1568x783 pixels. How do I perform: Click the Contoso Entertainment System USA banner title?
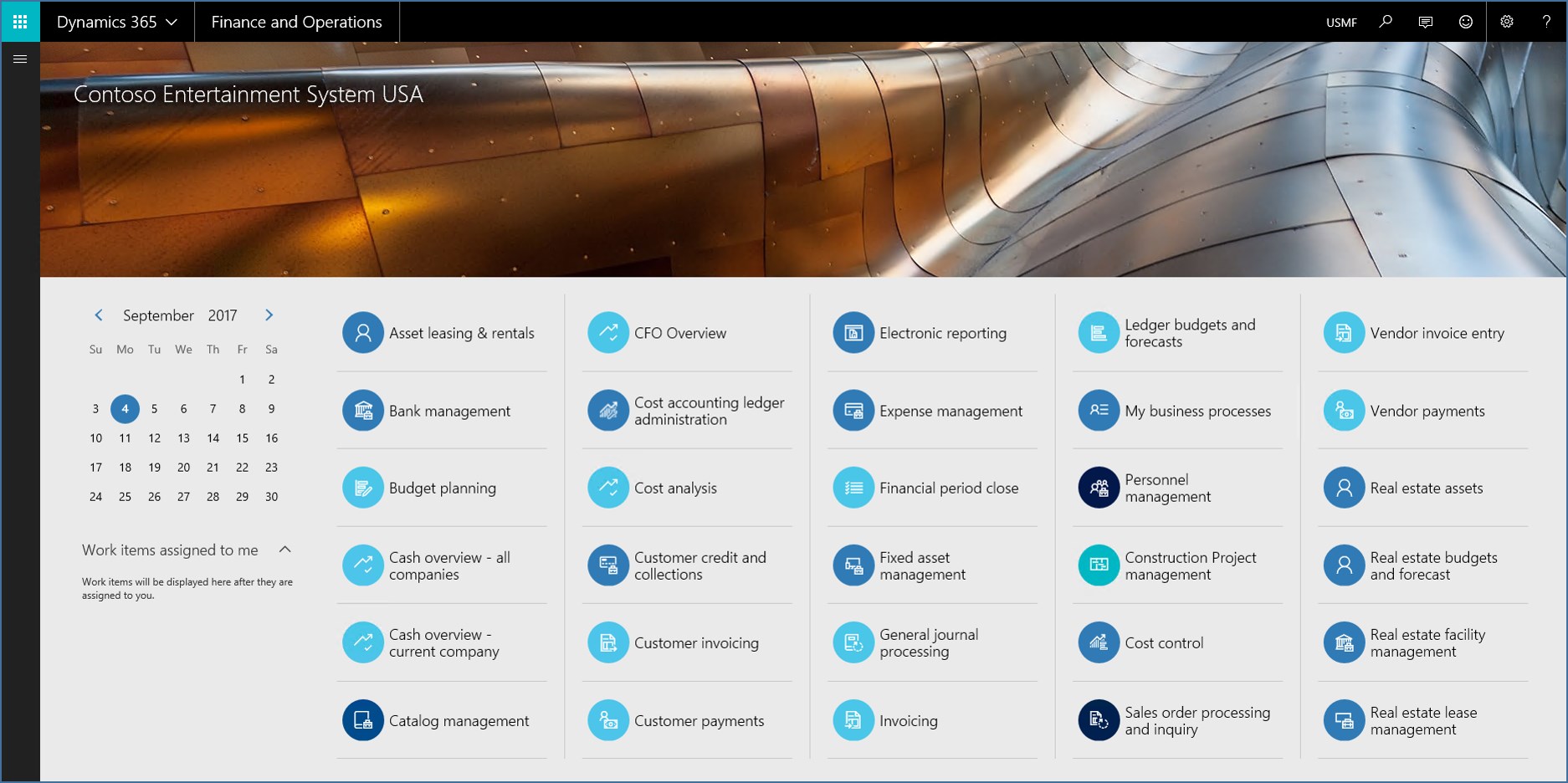[249, 95]
